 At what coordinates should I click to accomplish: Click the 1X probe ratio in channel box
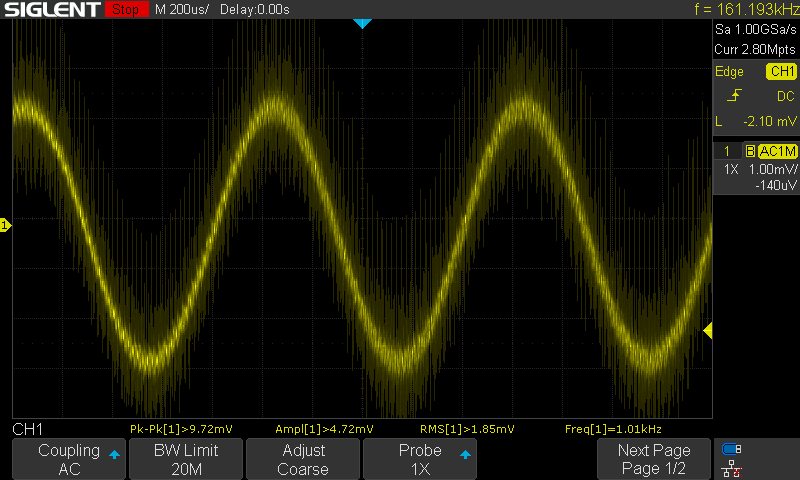coord(731,169)
